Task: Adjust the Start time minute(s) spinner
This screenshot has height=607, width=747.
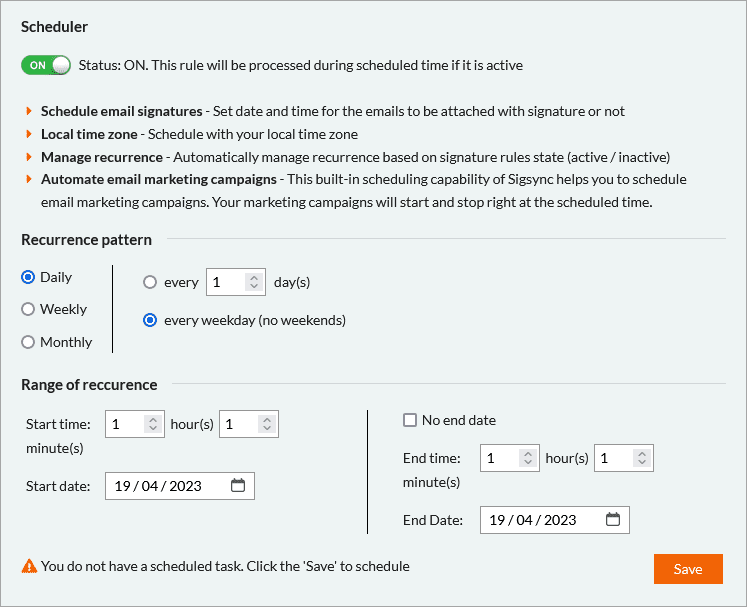Action: (x=267, y=424)
